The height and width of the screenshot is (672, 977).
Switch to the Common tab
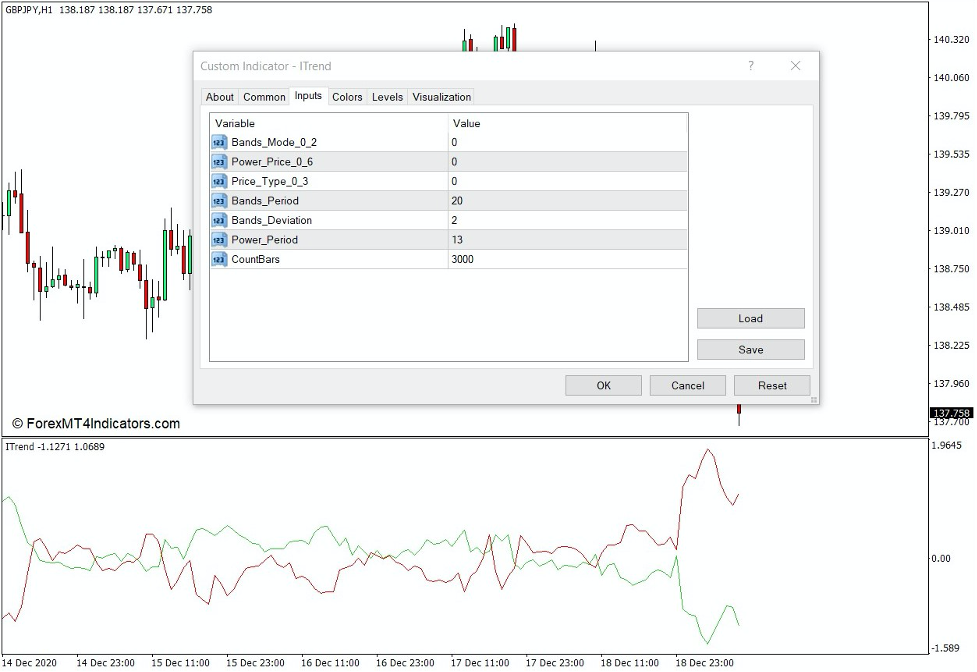point(264,97)
